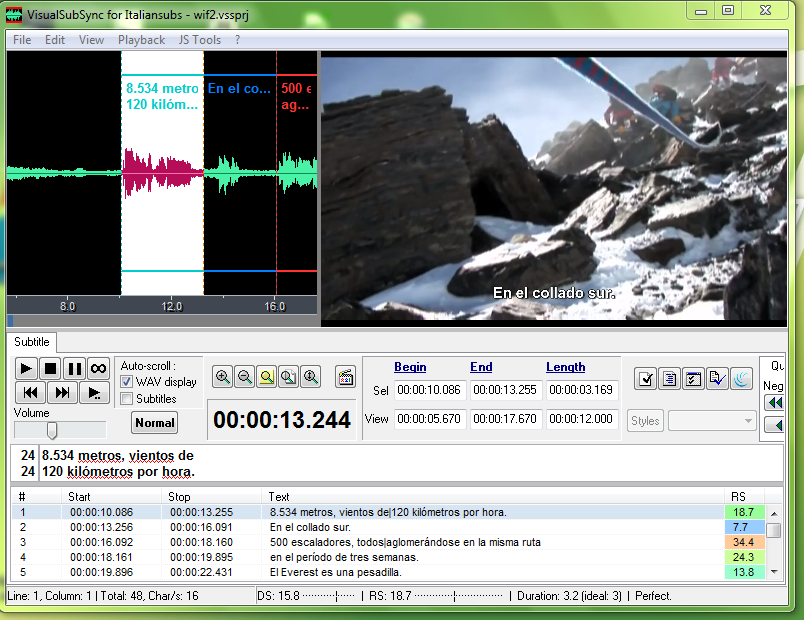
Task: Jump to the next subtitle button
Action: click(x=63, y=393)
